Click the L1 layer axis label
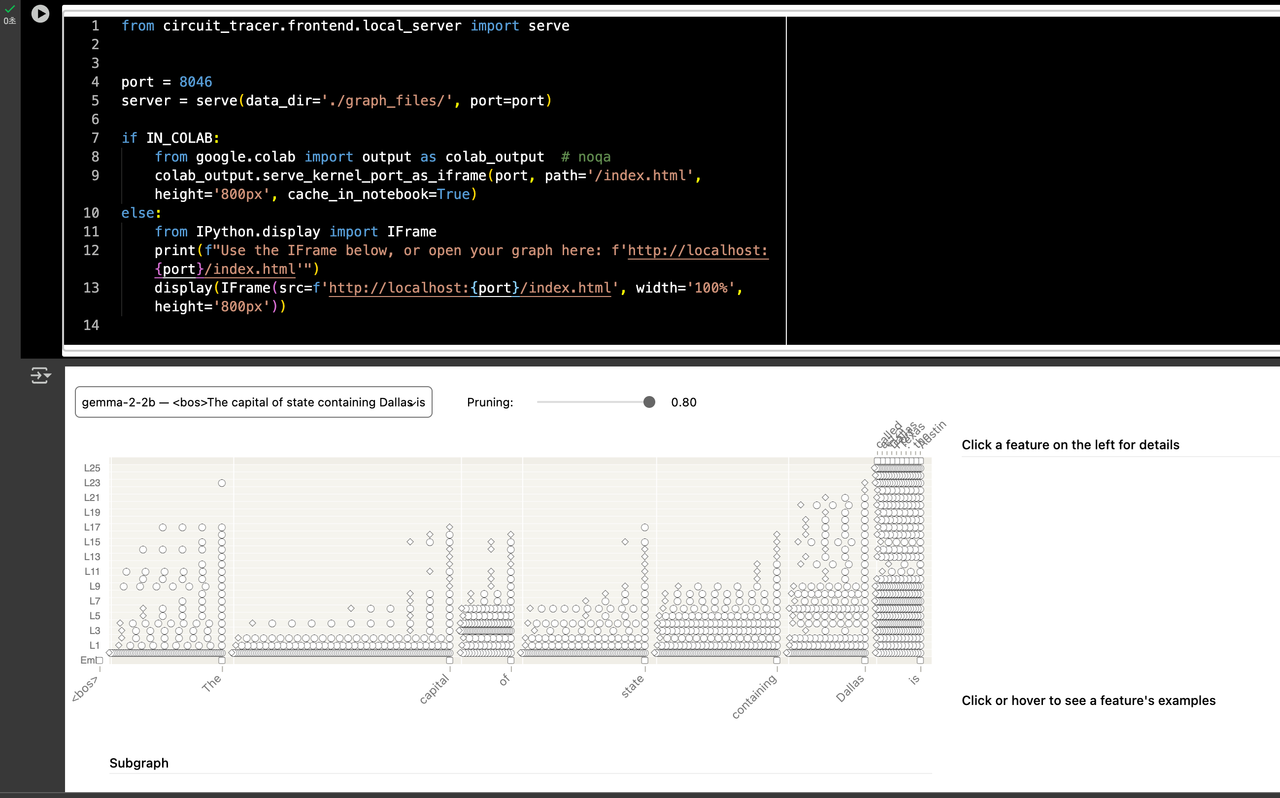 94,645
